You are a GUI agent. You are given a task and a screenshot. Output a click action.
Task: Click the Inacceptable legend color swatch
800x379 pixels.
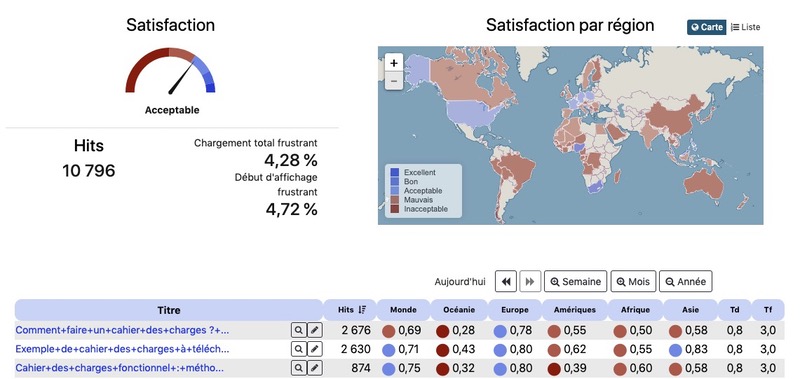tap(394, 209)
